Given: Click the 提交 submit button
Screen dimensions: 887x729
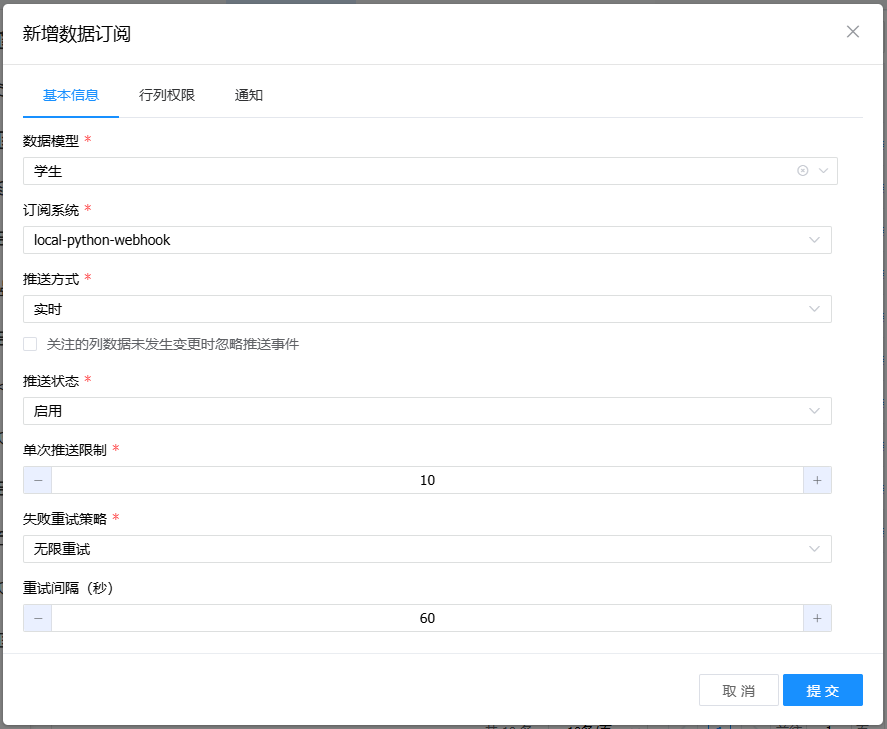Looking at the screenshot, I should pyautogui.click(x=822, y=690).
